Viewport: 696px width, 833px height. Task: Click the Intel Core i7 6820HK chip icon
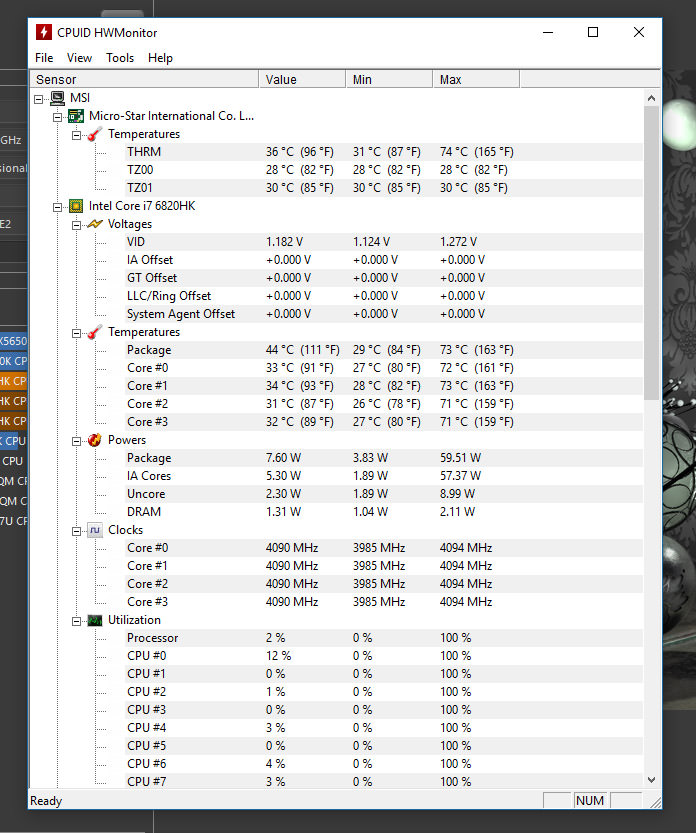[76, 206]
